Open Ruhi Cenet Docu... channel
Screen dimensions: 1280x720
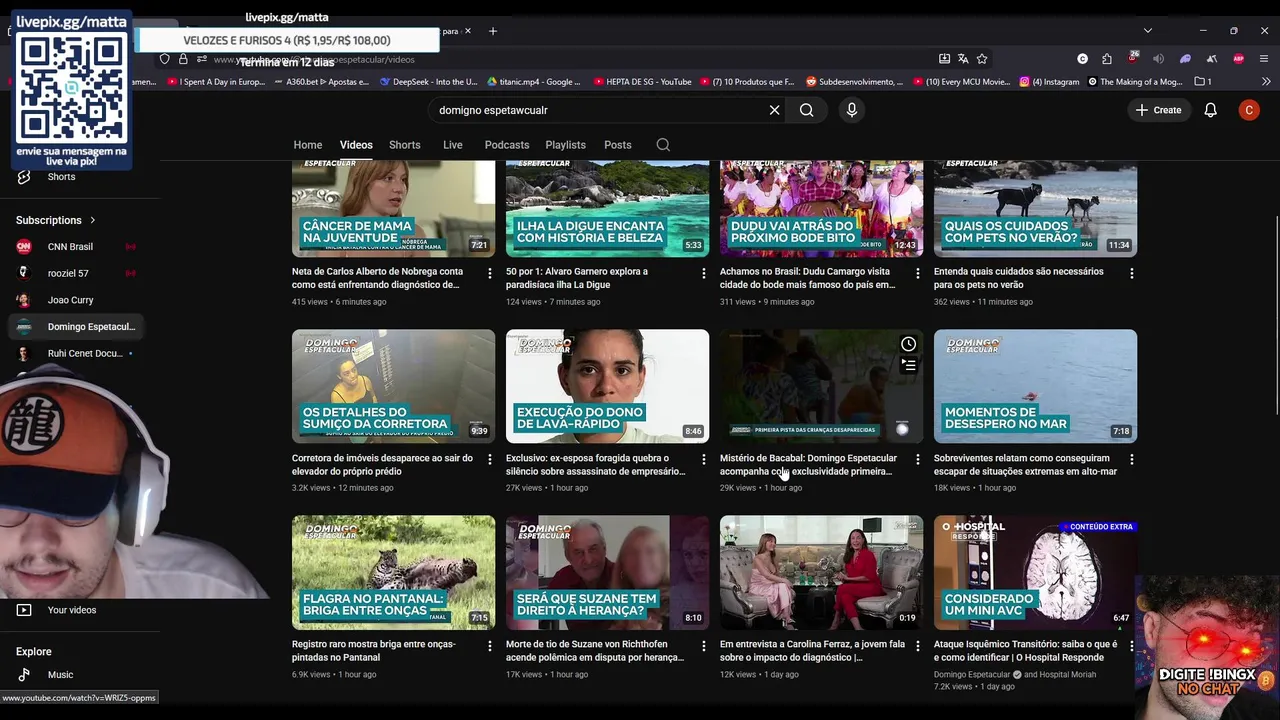[x=85, y=354]
